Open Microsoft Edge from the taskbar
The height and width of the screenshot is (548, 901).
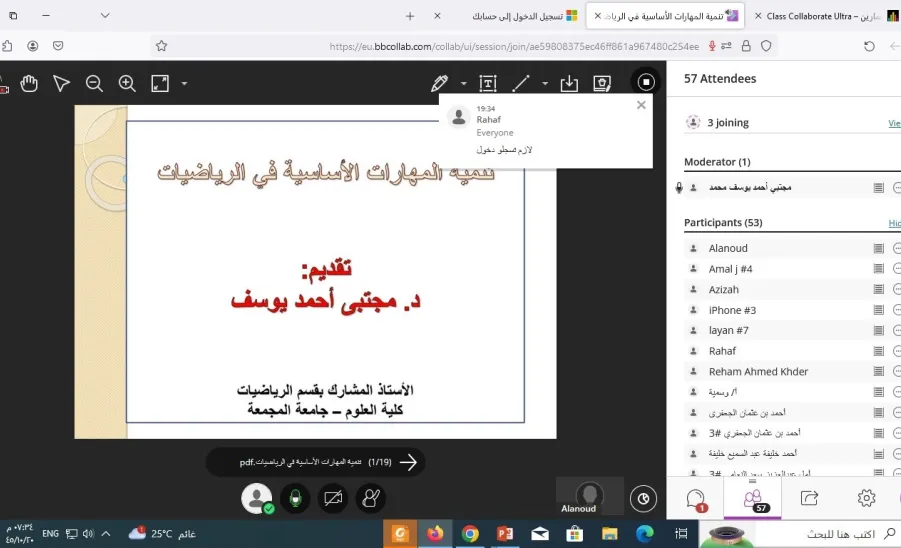click(x=645, y=534)
